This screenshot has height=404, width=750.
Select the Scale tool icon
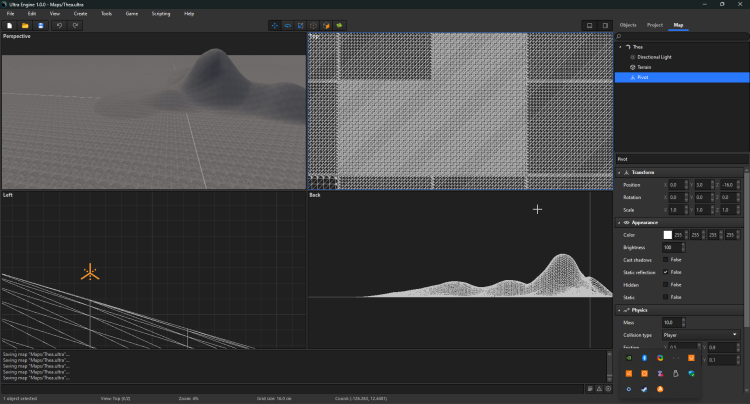301,25
